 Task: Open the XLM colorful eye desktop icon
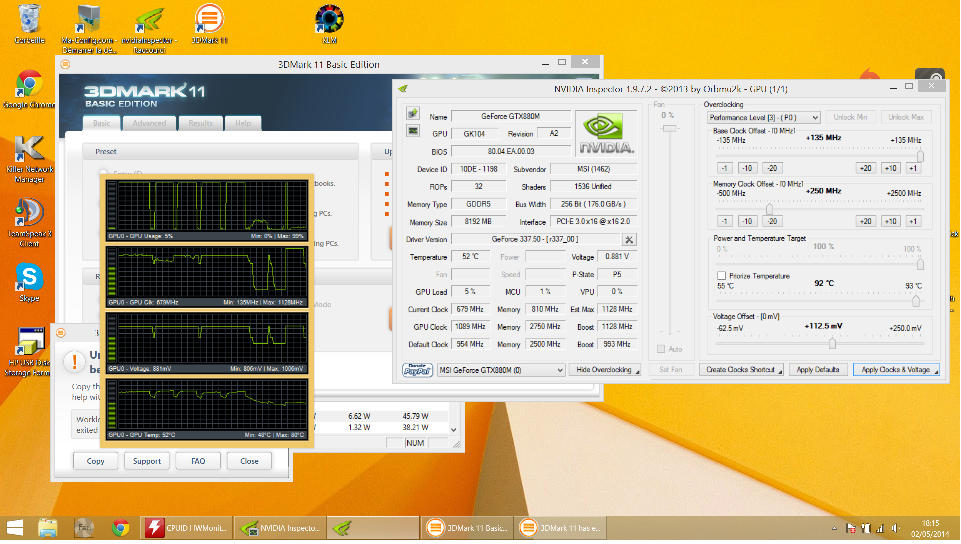coord(329,25)
